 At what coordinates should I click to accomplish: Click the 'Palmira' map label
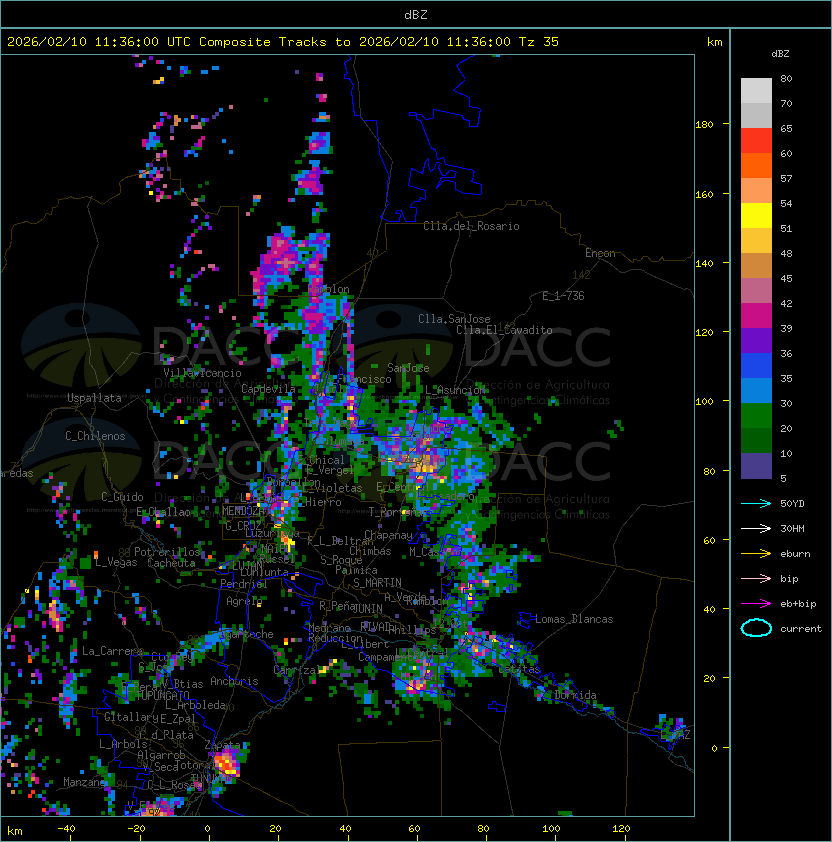click(356, 570)
